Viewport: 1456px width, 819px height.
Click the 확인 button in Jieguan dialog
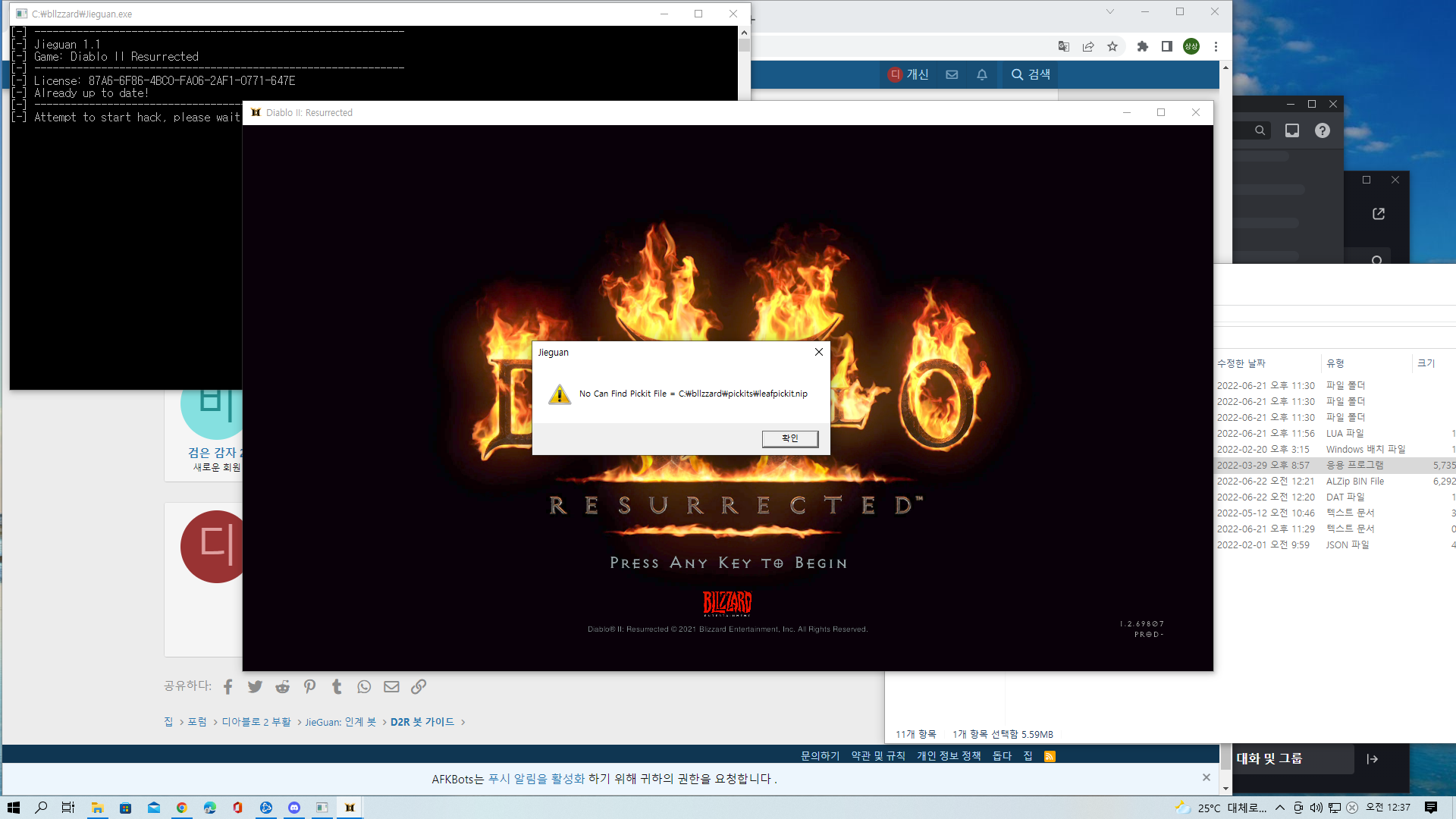[789, 438]
